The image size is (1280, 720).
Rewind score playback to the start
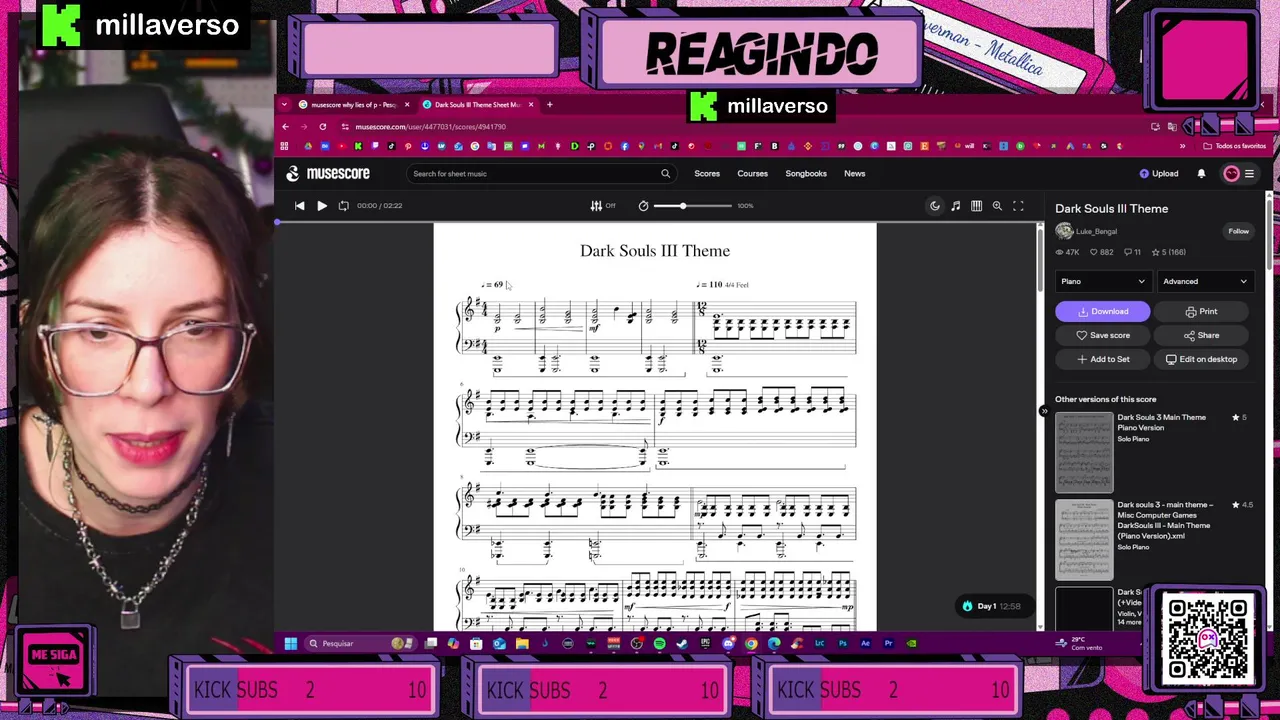[299, 205]
